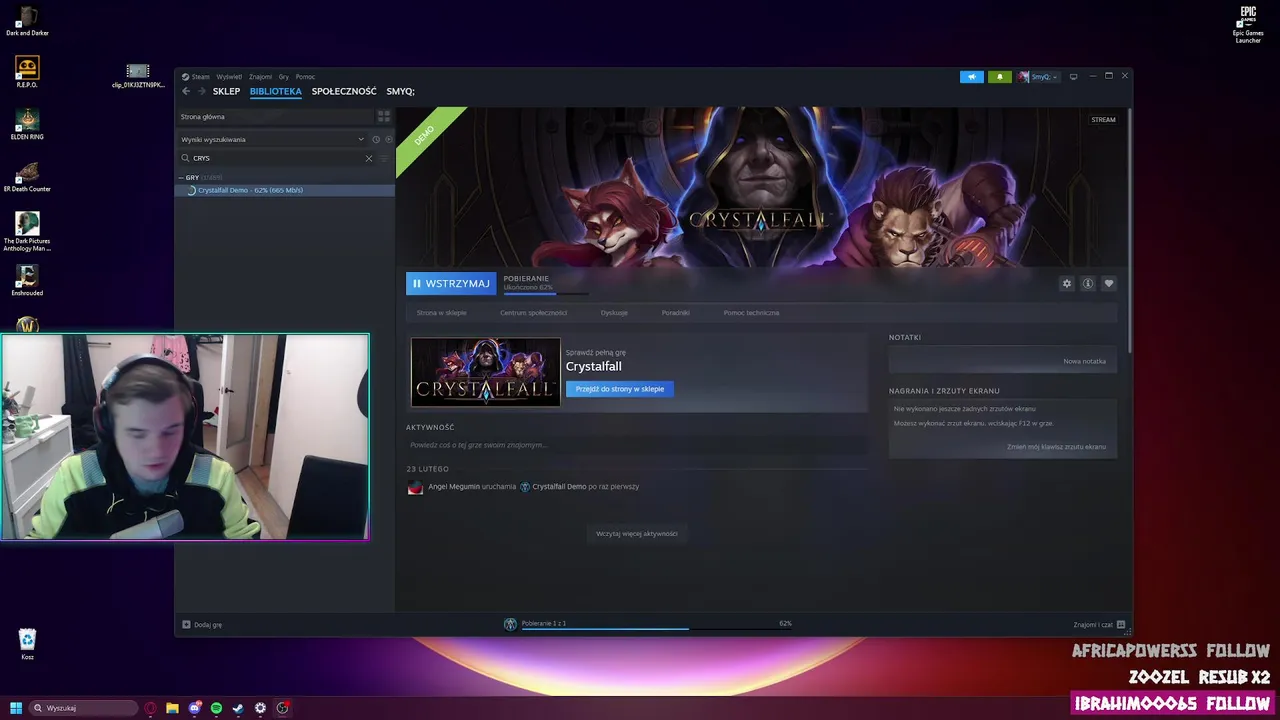Open Crystalfall game settings gear
Image resolution: width=1280 pixels, height=720 pixels.
1066,284
